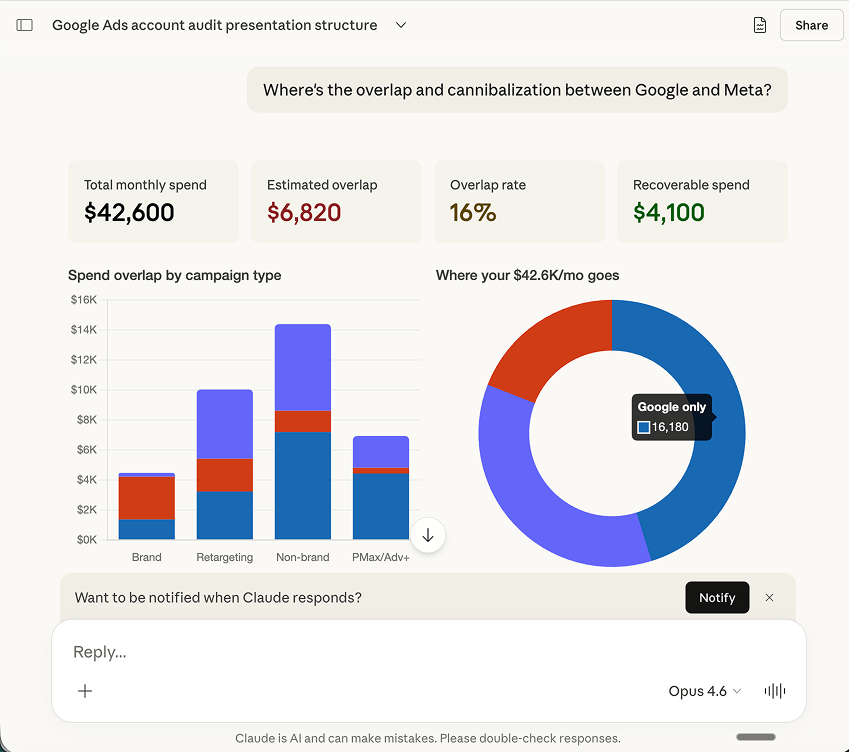Image resolution: width=849 pixels, height=752 pixels.
Task: Activate voice input with the waveform icon
Action: [x=774, y=691]
